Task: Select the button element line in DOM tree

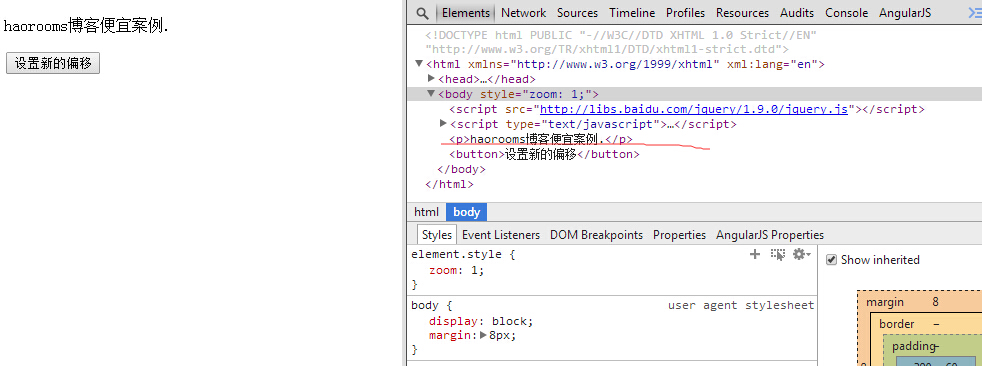Action: point(544,154)
